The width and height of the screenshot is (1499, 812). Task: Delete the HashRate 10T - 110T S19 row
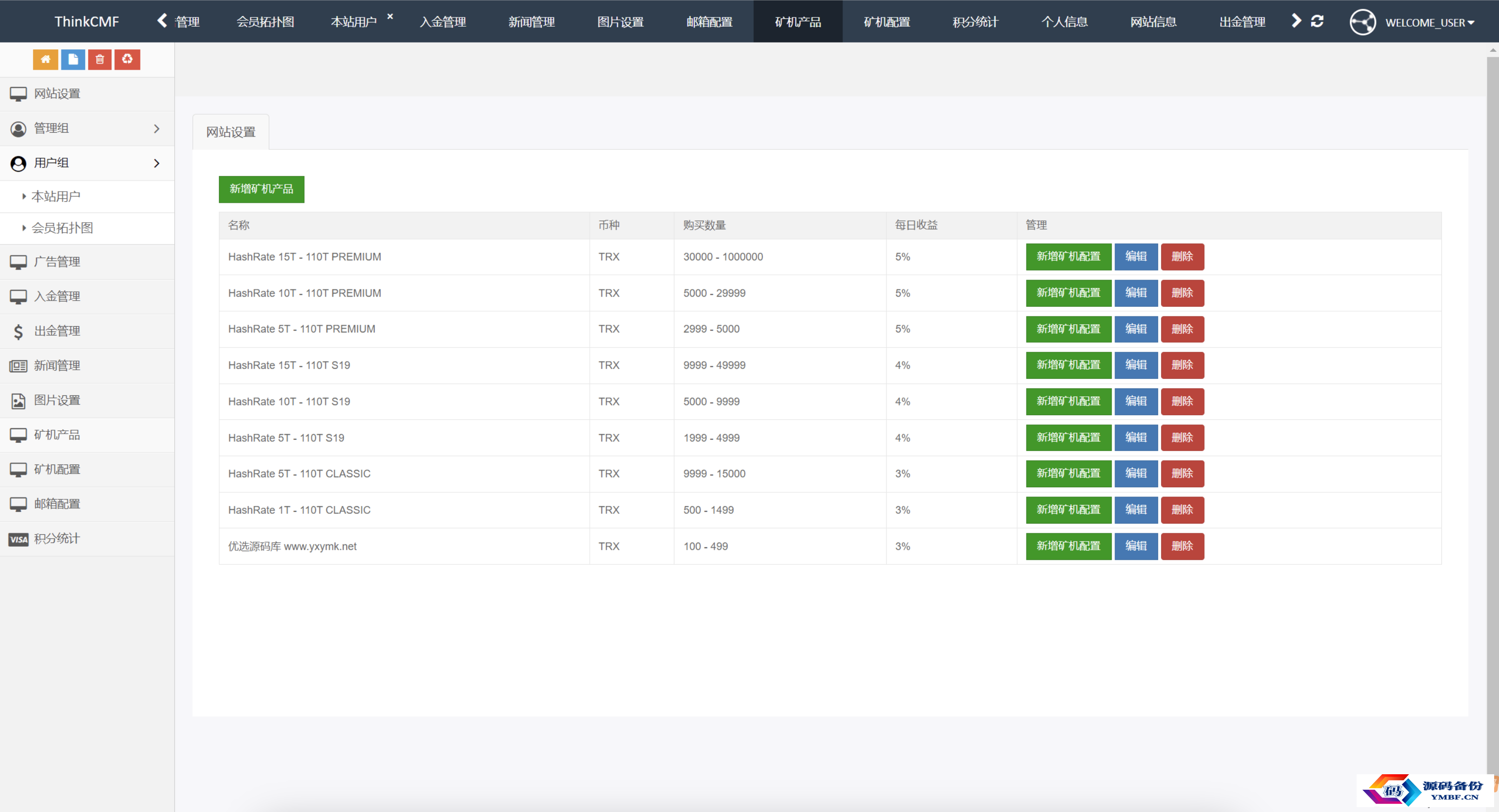[x=1182, y=401]
